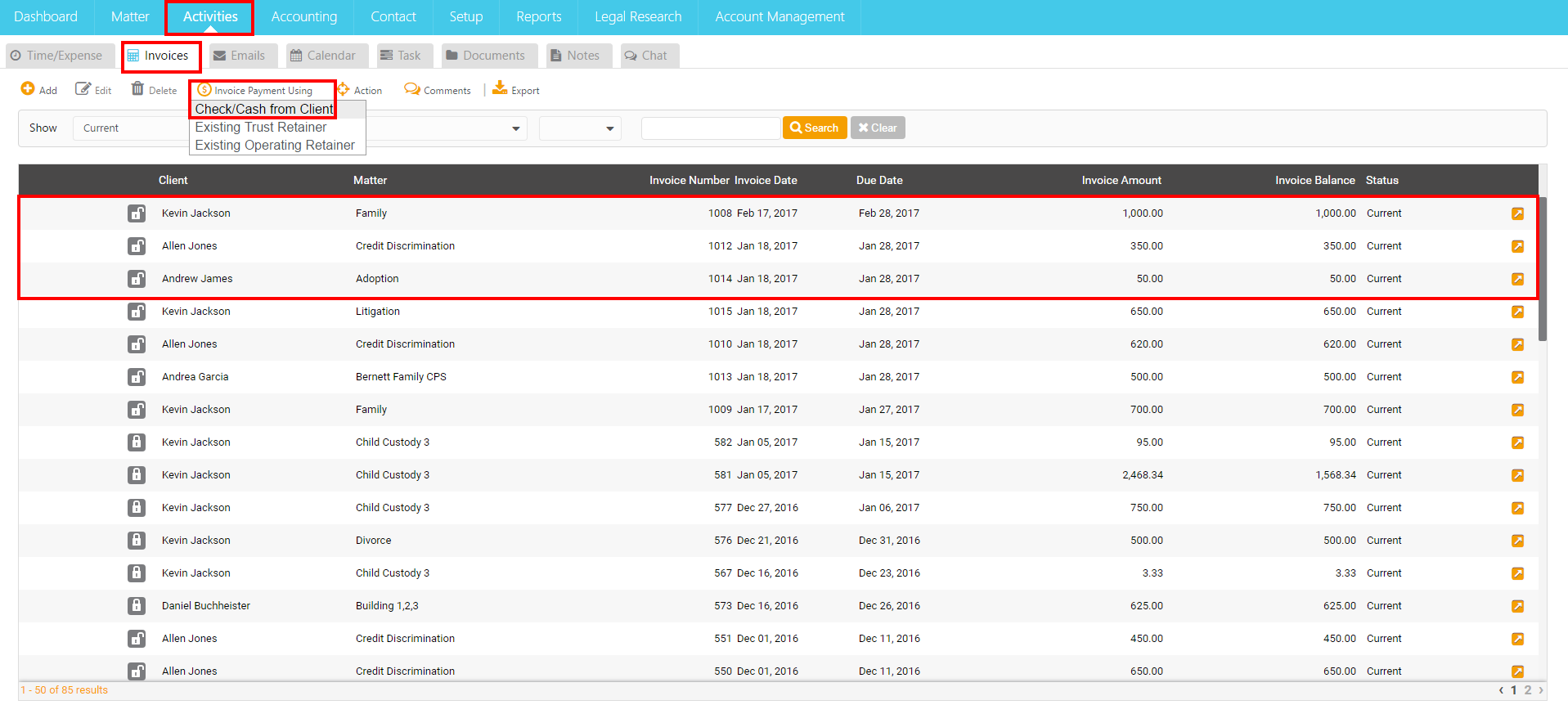Go to results page 2
The width and height of the screenshot is (1568, 705).
[1527, 690]
